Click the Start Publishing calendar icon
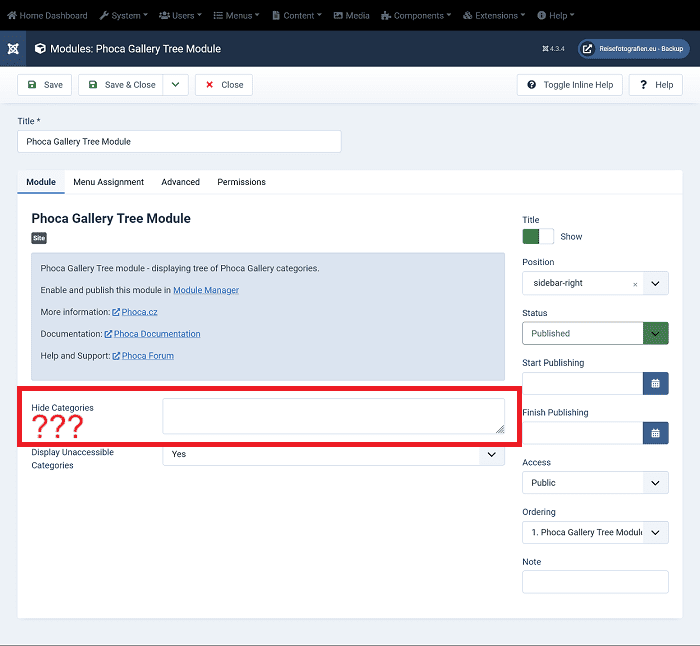The width and height of the screenshot is (700, 646). [x=655, y=383]
